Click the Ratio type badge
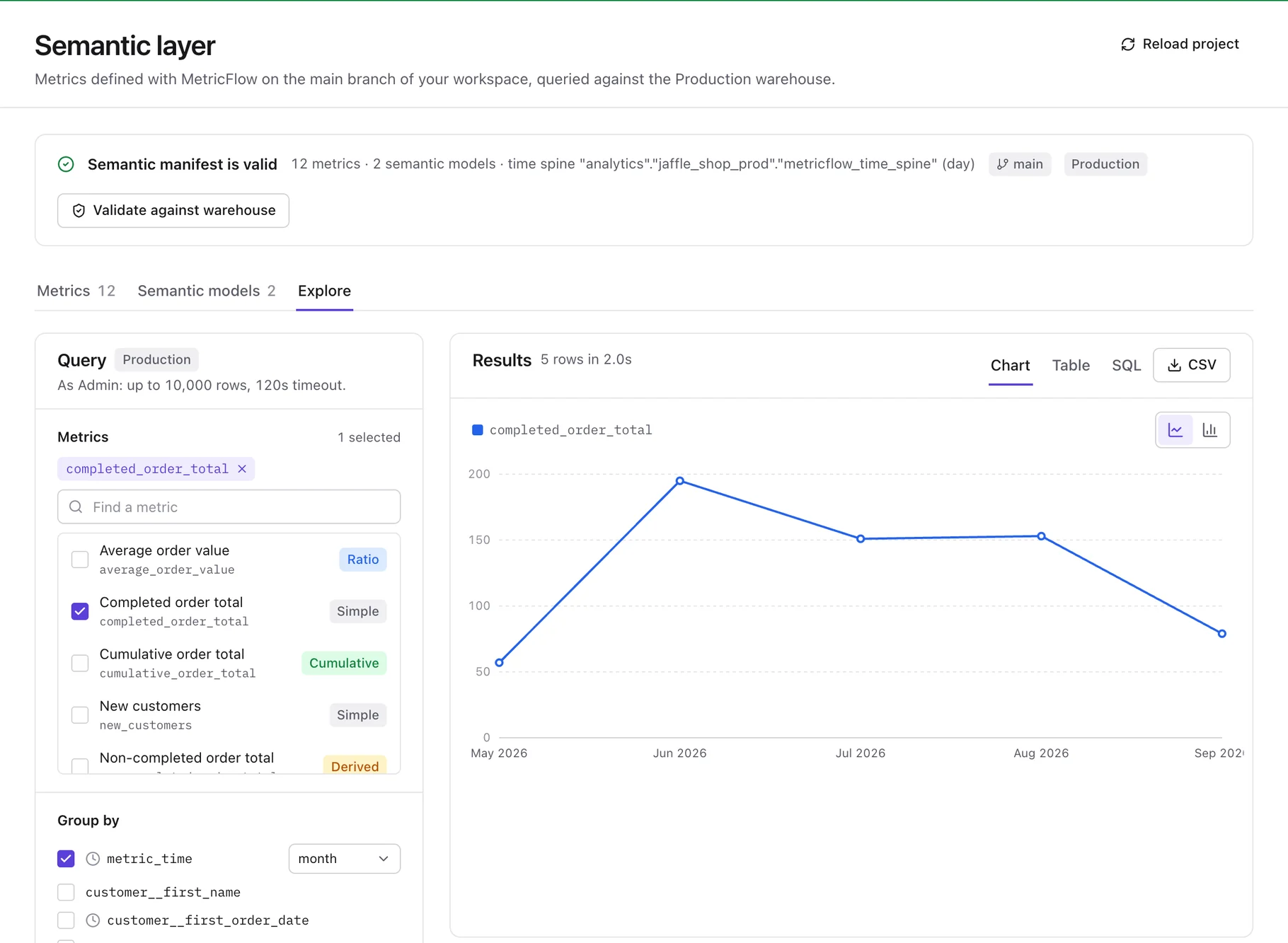The width and height of the screenshot is (1288, 943). click(x=363, y=560)
